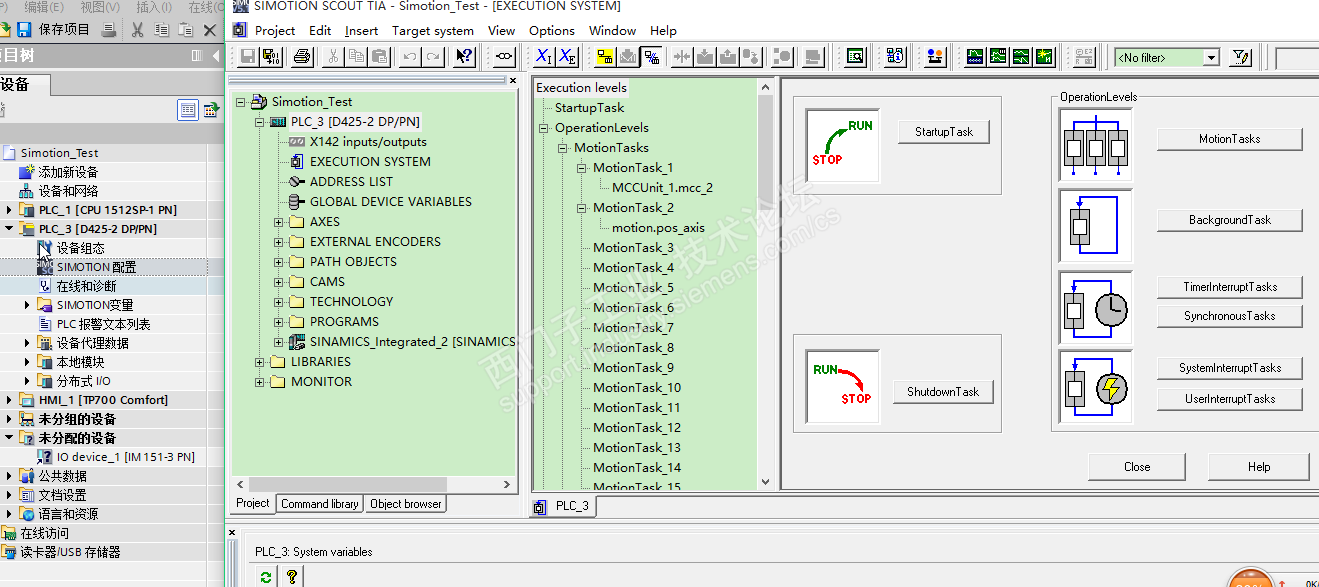Select the PLC_3 tab below the execution levels
Viewport: 1319px width, 587px height.
tap(563, 506)
